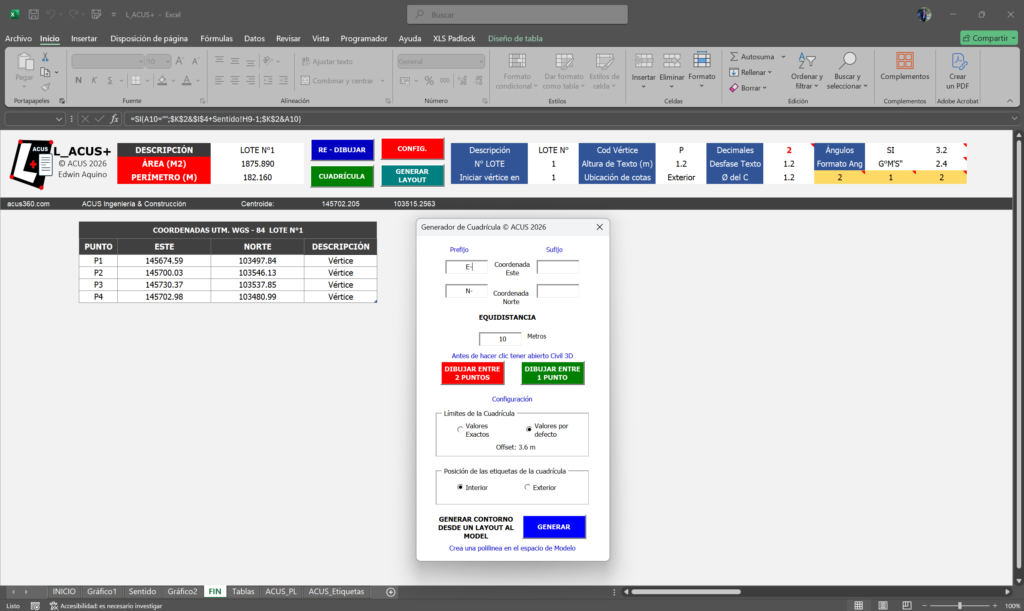Switch to the ACUS_PL sheet tab
Viewport: 1024px width, 611px height.
point(280,591)
